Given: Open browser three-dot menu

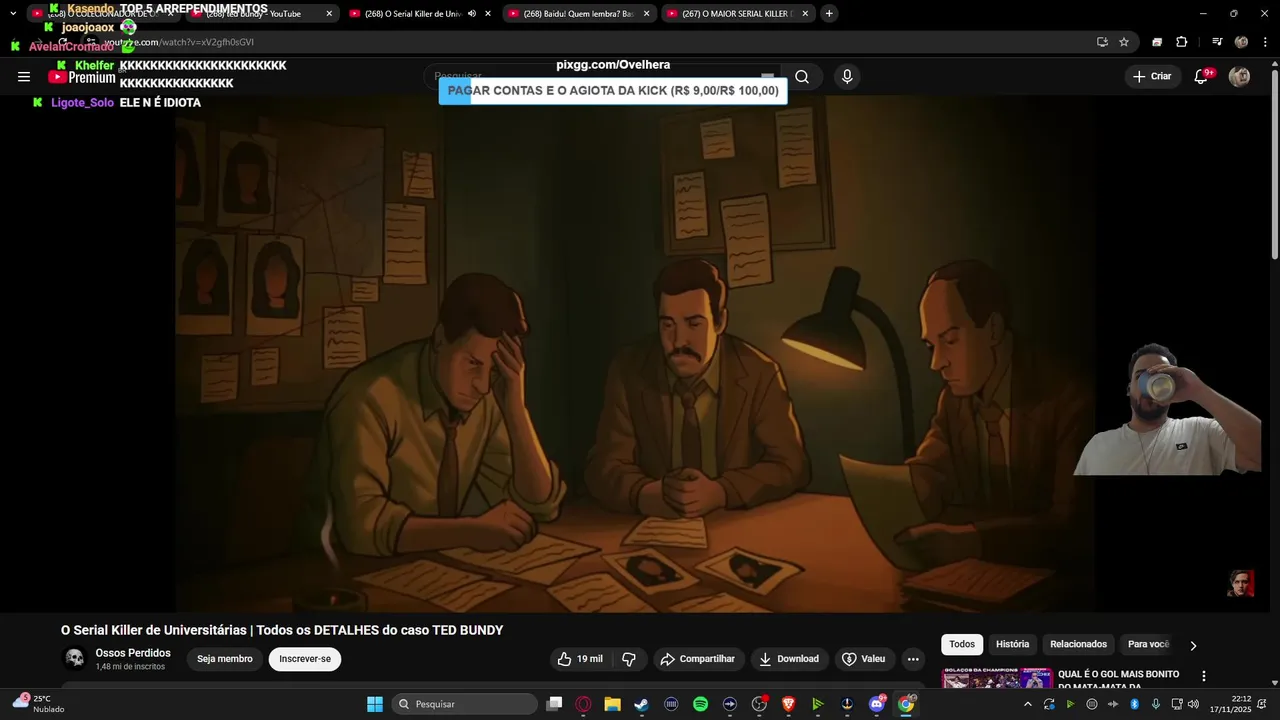Looking at the screenshot, I should 1263,42.
